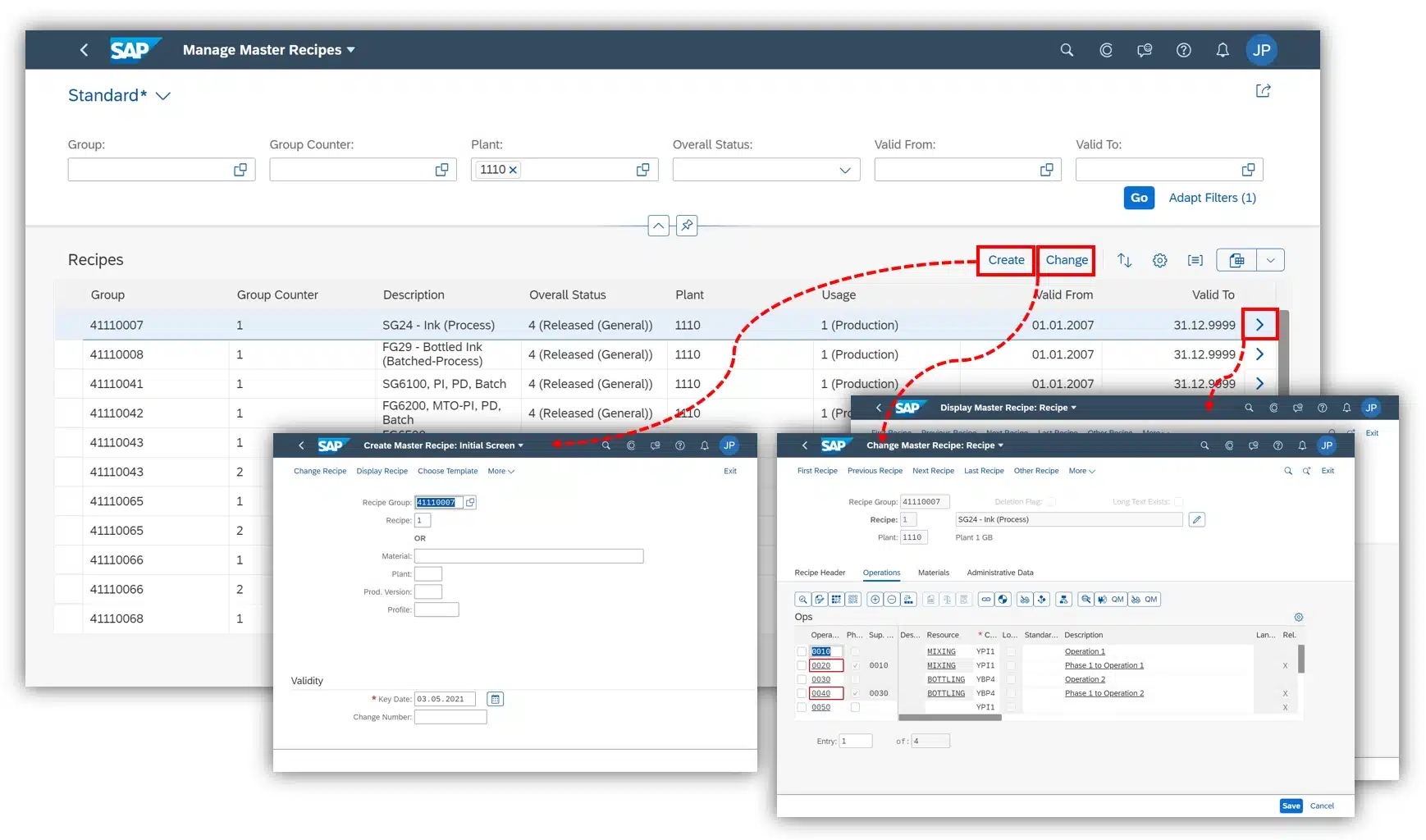The width and height of the screenshot is (1426, 840).
Task: Switch to Administrative Data tab
Action: pos(1000,573)
